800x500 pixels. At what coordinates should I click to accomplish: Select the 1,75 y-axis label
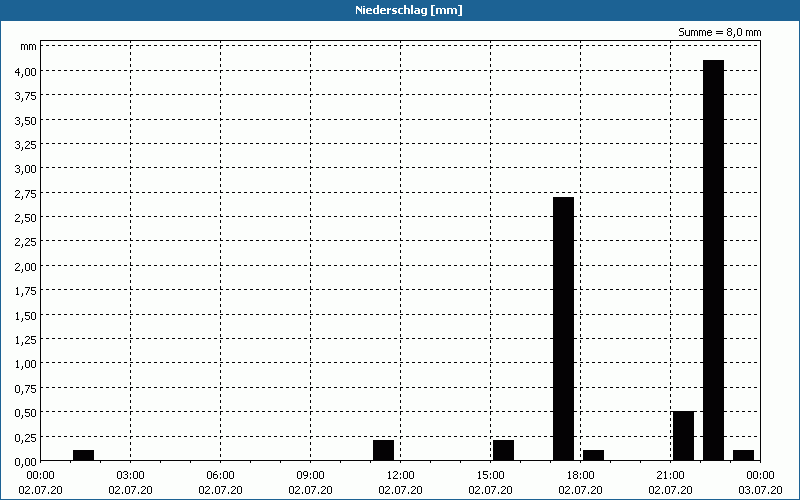tap(26, 291)
